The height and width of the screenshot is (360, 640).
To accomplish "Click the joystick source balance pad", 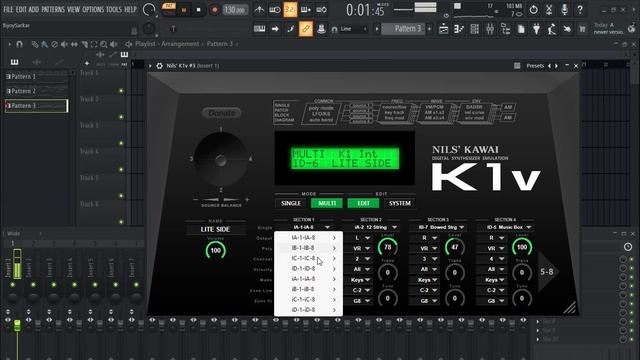I will pos(221,160).
